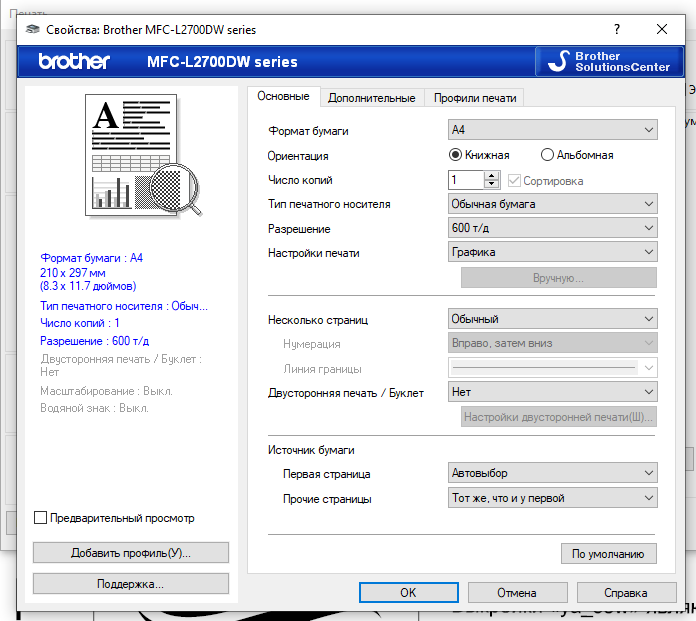Open Brother SolutionsCenter link
696x621 pixels.
[609, 61]
